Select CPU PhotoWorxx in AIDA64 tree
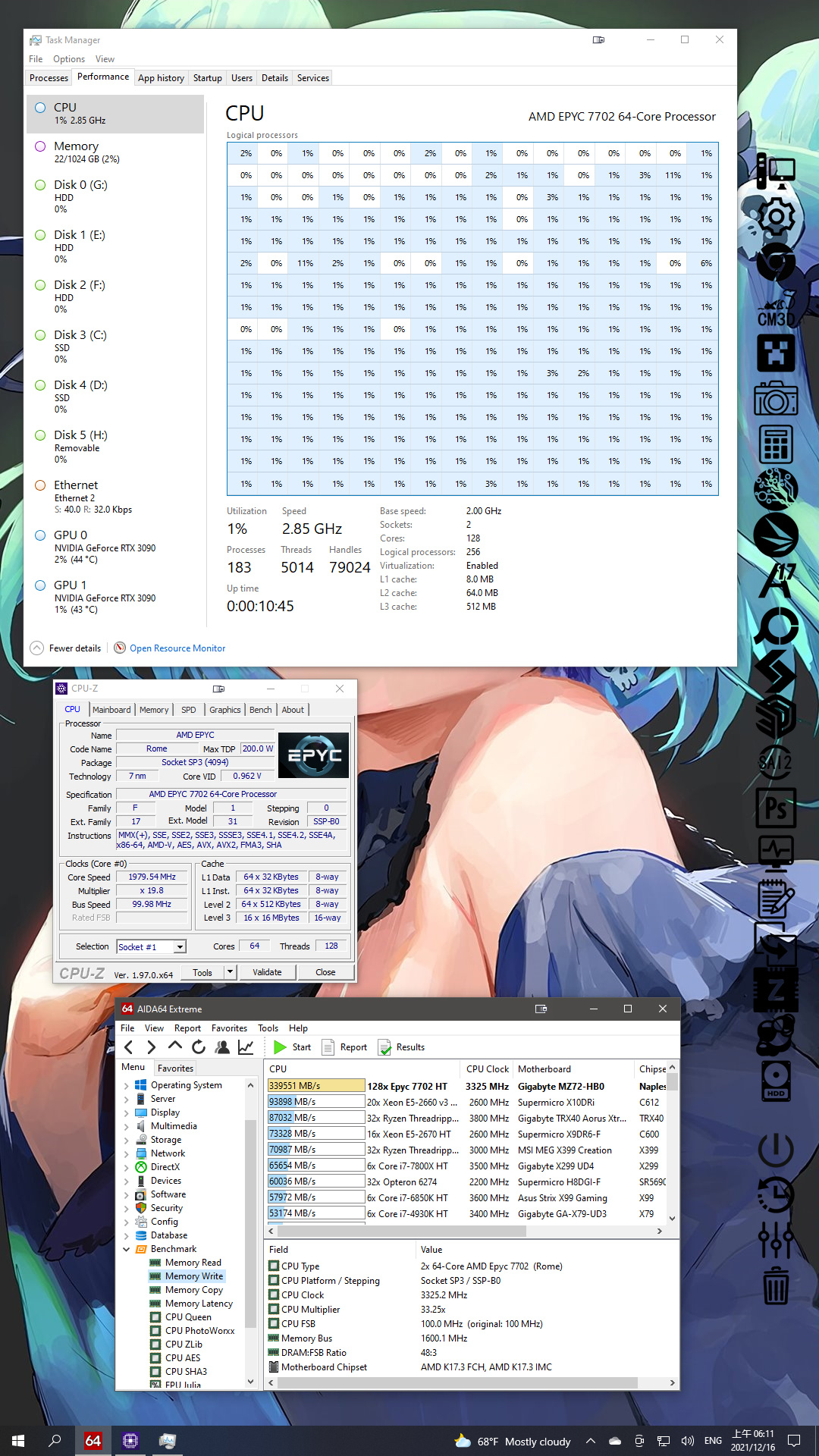This screenshot has height=1456, width=819. [x=199, y=1331]
